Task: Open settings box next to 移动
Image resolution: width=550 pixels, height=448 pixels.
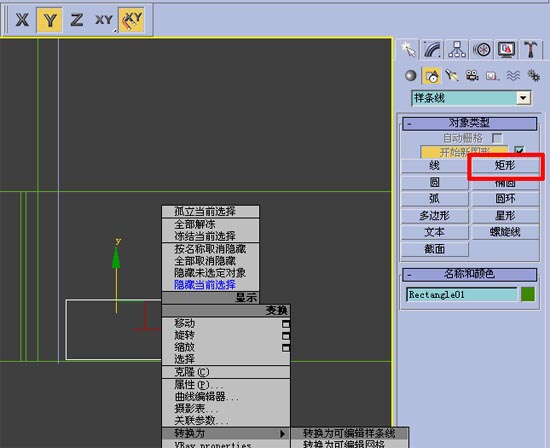Action: coord(286,324)
